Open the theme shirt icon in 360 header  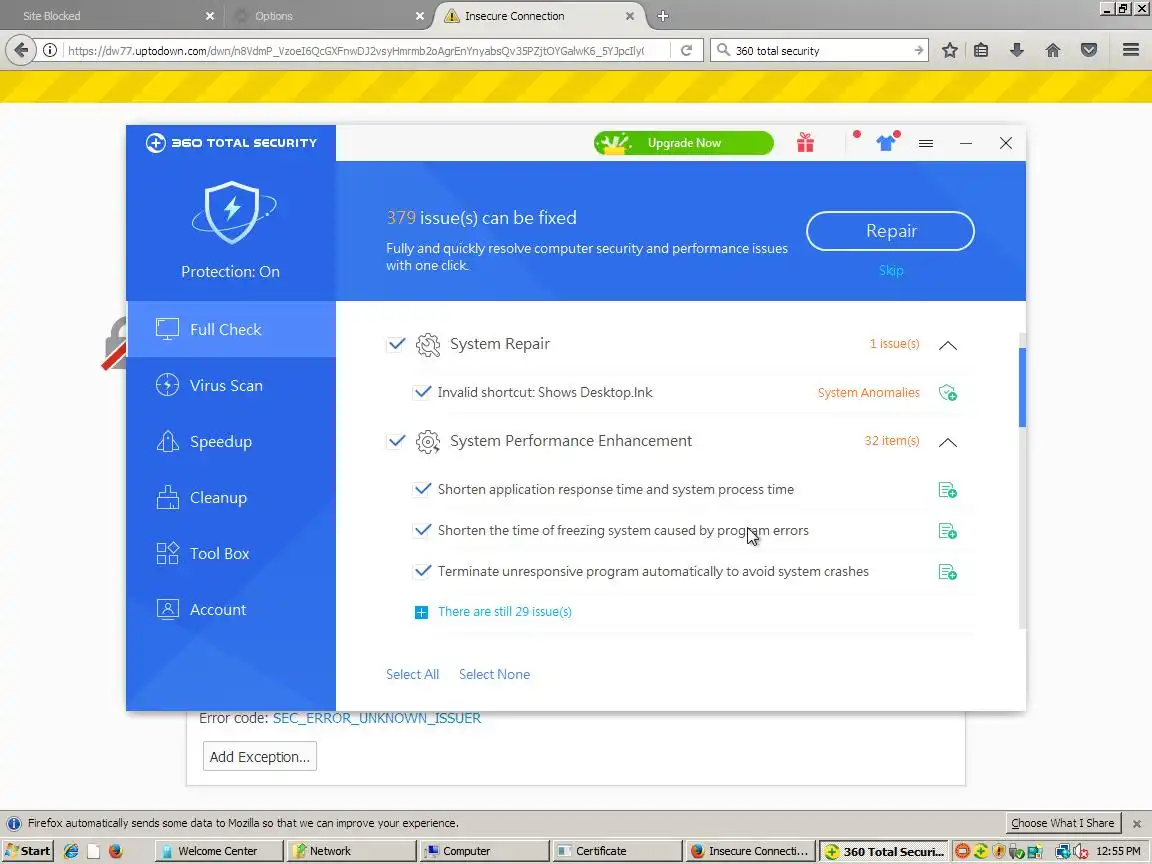pyautogui.click(x=887, y=143)
